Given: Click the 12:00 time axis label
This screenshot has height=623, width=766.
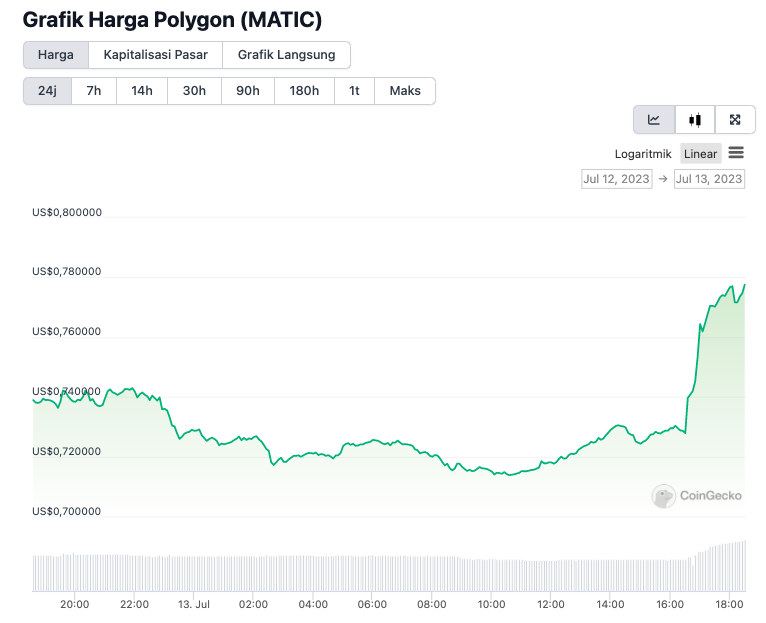Looking at the screenshot, I should 551,604.
